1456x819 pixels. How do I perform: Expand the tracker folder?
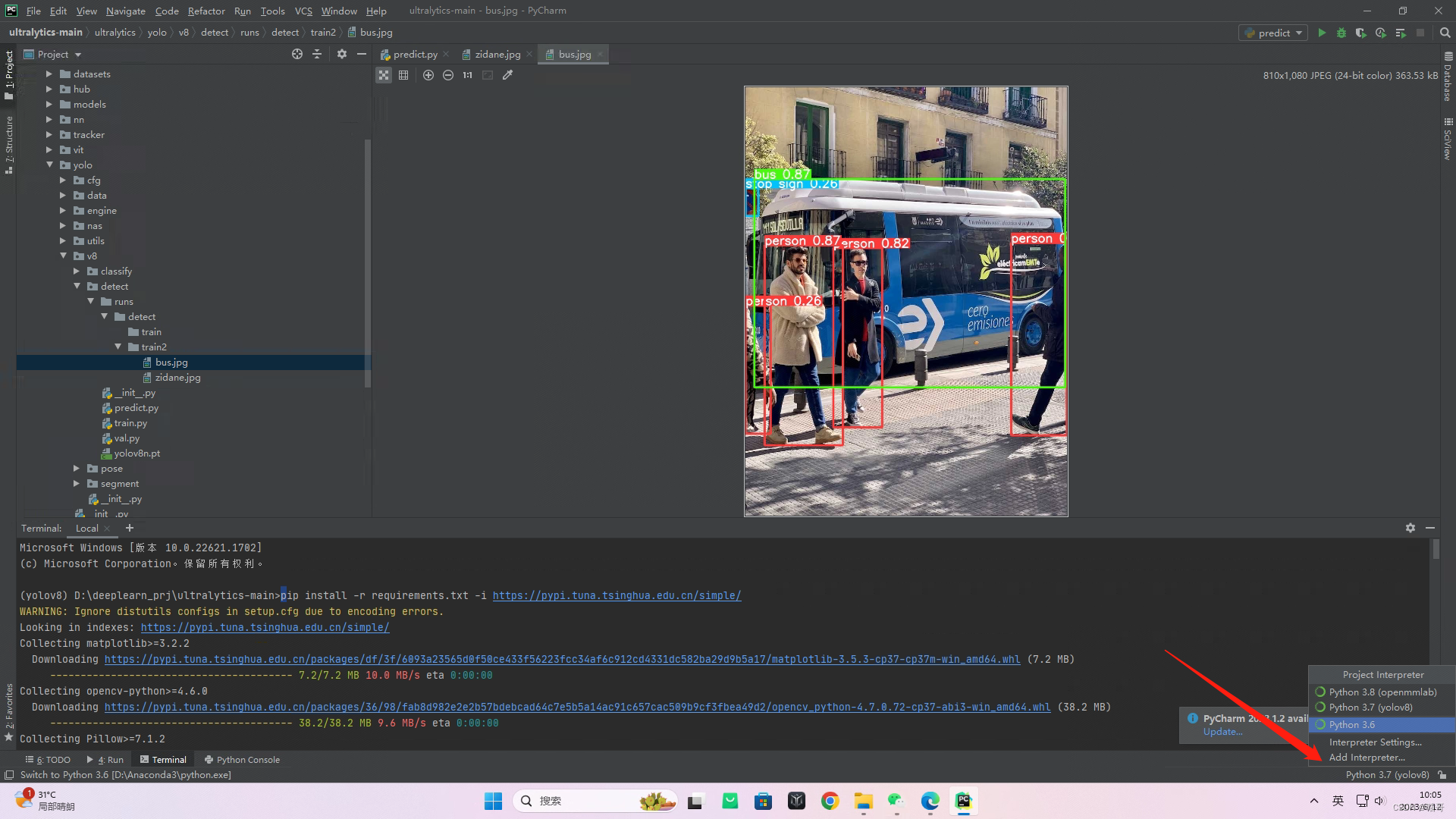49,135
